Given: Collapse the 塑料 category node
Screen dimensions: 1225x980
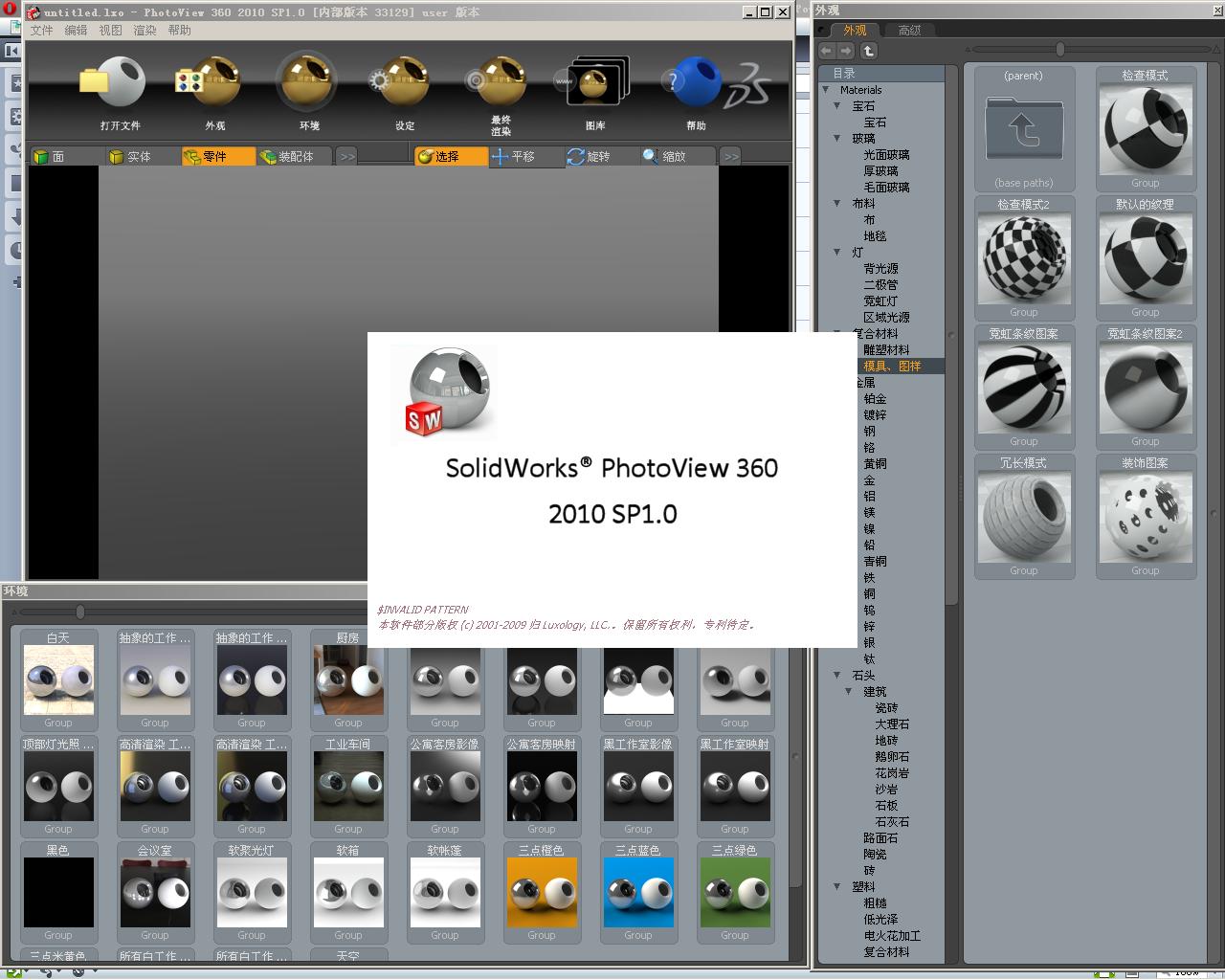Looking at the screenshot, I should tap(837, 887).
